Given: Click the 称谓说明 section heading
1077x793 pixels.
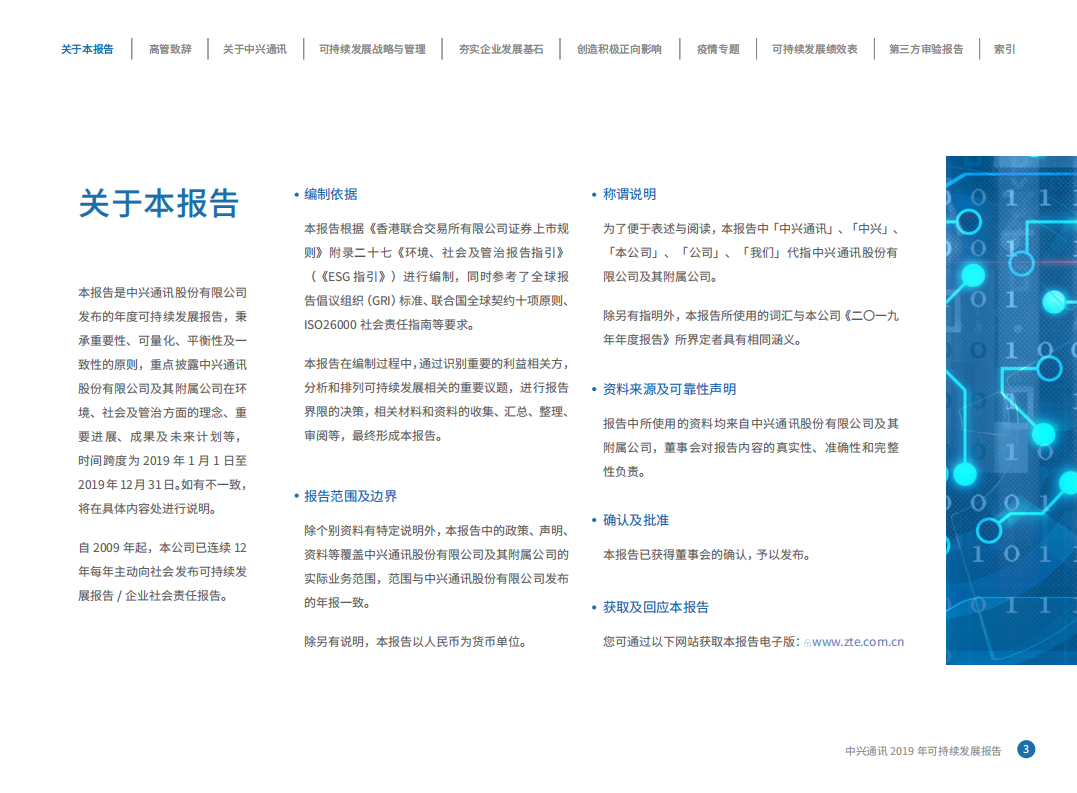Looking at the screenshot, I should [628, 194].
